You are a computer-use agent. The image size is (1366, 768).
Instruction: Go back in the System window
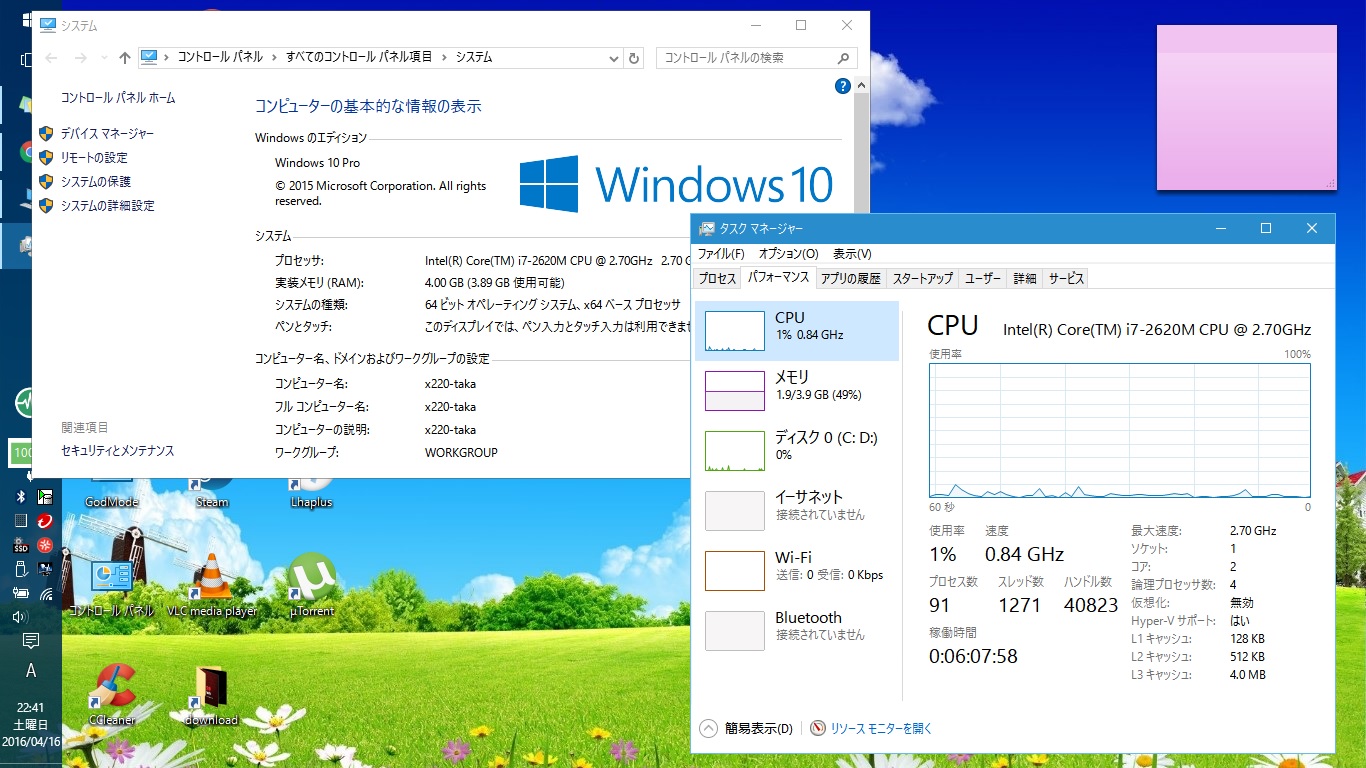[51, 58]
